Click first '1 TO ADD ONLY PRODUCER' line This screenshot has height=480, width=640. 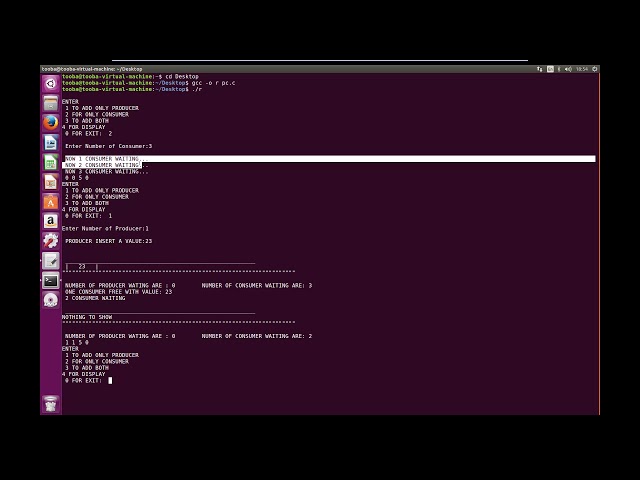point(102,108)
